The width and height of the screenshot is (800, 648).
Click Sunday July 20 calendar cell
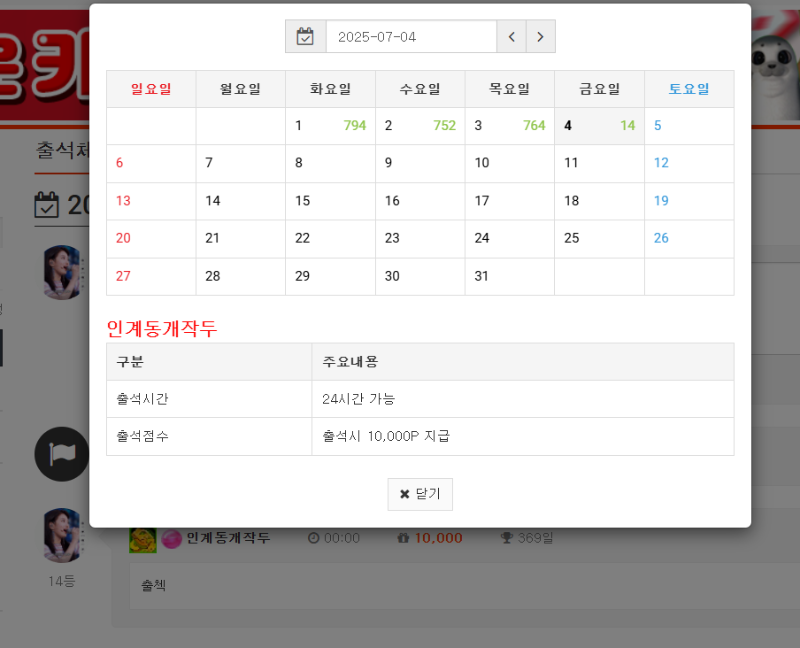pyautogui.click(x=151, y=239)
